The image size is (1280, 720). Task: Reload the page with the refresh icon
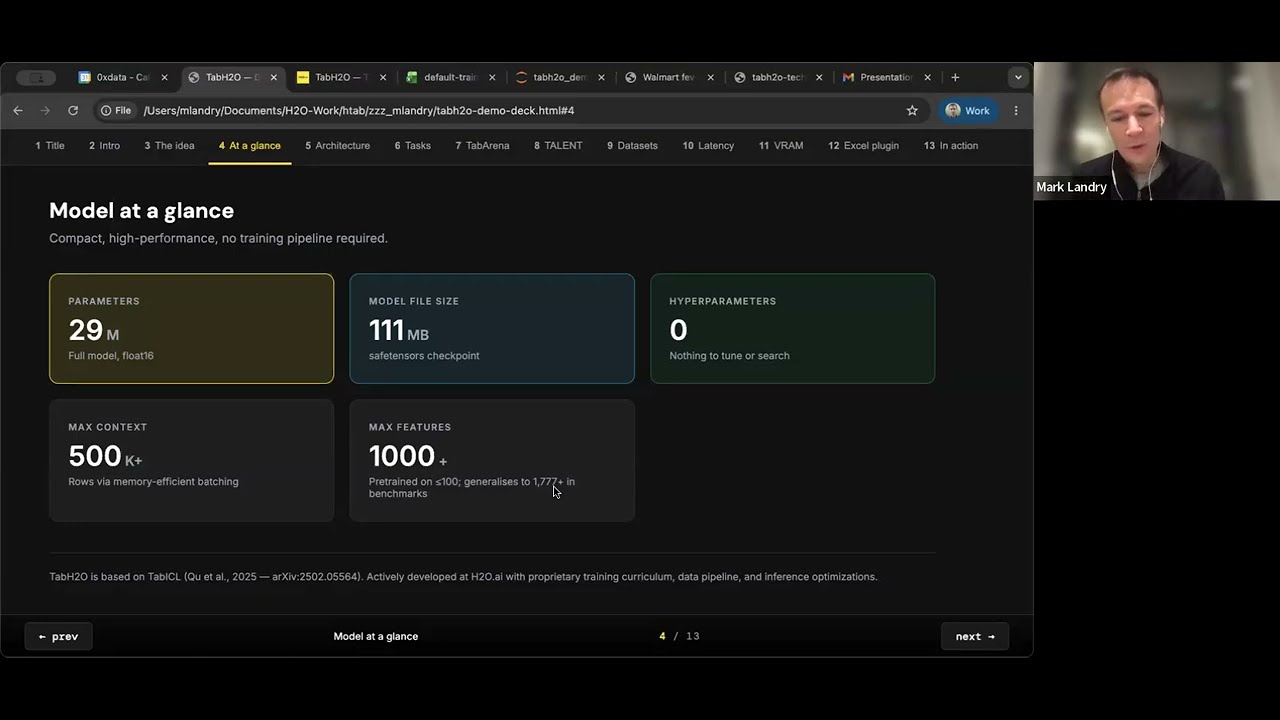(x=73, y=110)
